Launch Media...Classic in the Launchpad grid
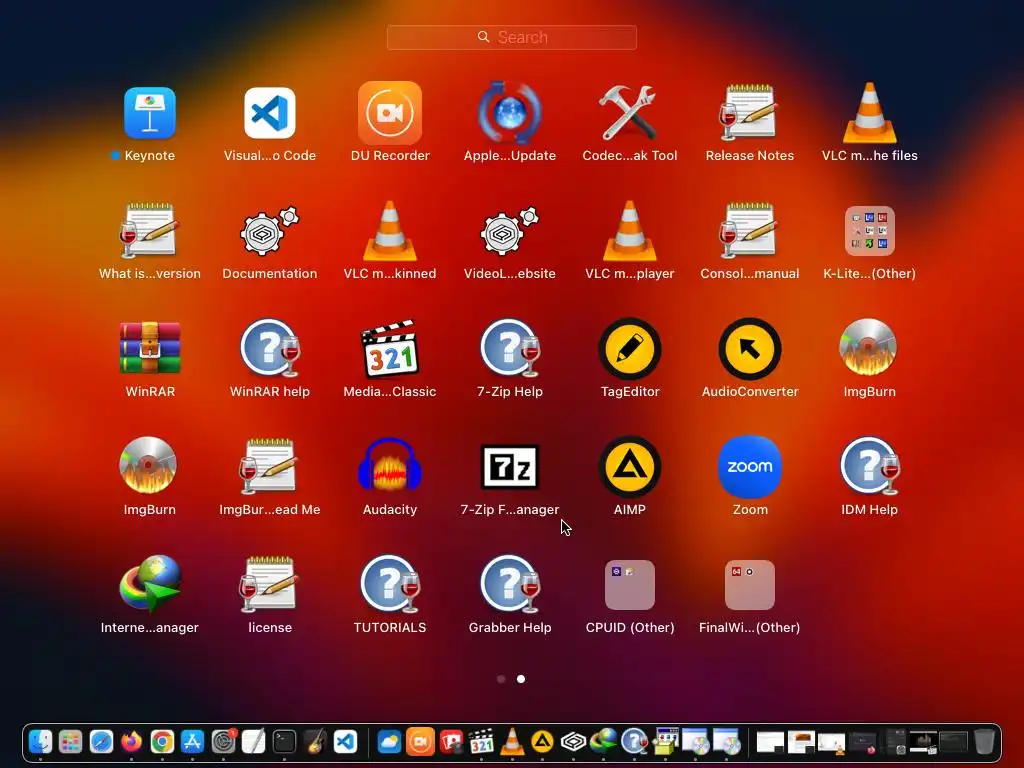1024x768 pixels. (x=390, y=349)
